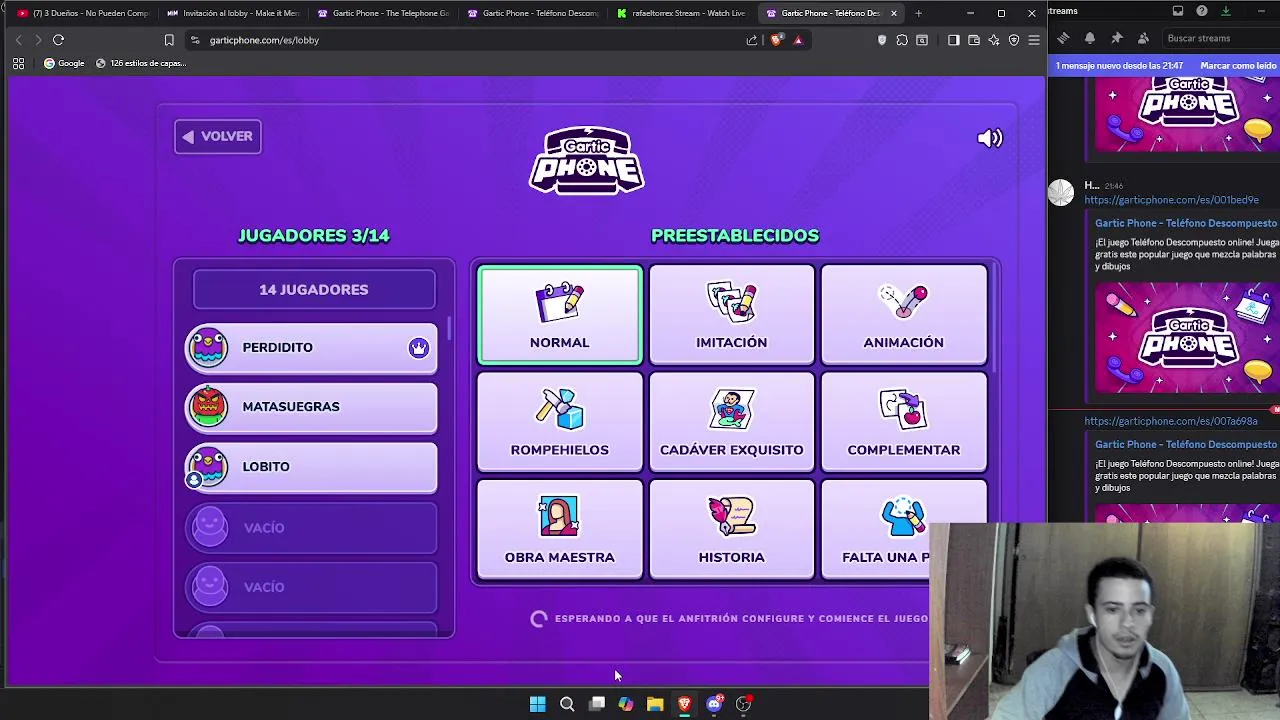This screenshot has width=1280, height=720.
Task: Click the JUGADORES 3/14 heading
Action: click(314, 236)
